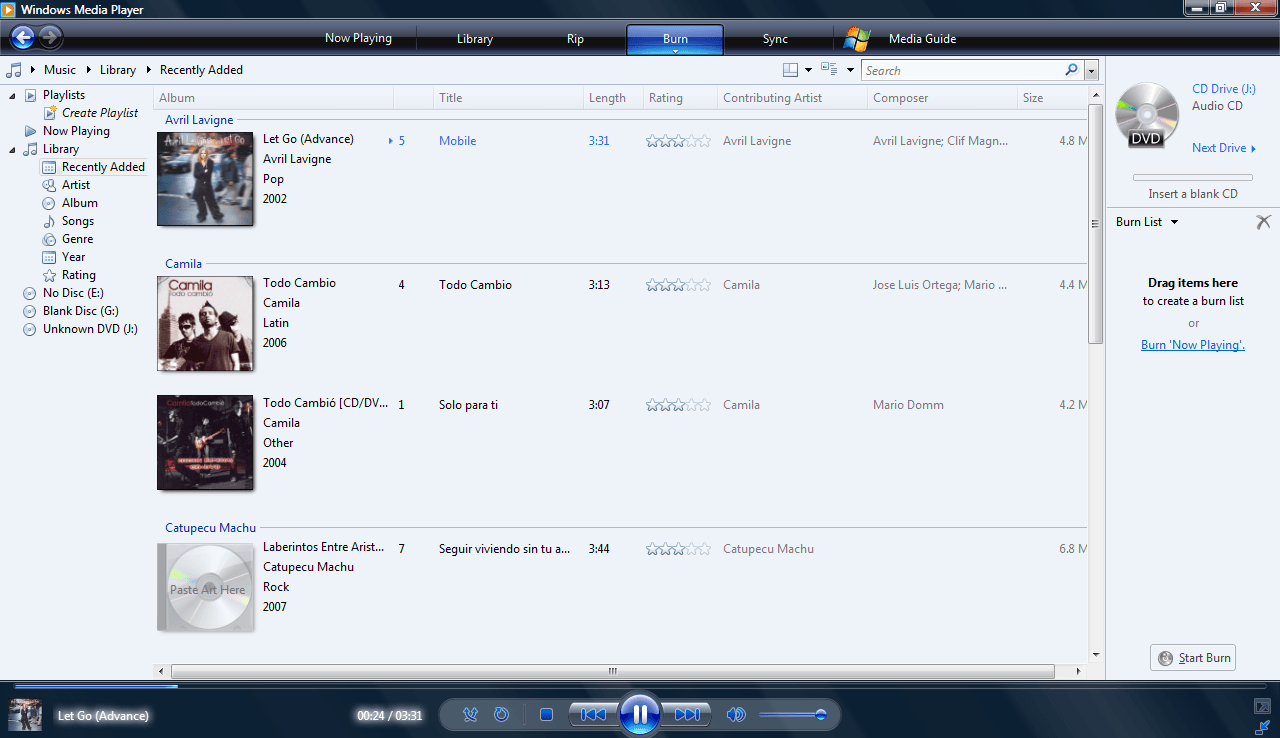Toggle repeat in playback controls

point(502,714)
